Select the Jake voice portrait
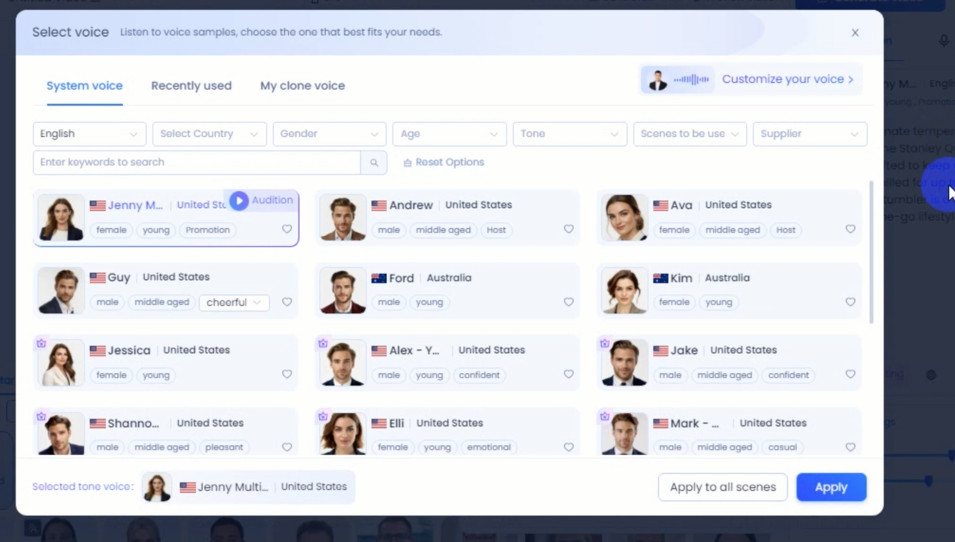 tap(624, 364)
